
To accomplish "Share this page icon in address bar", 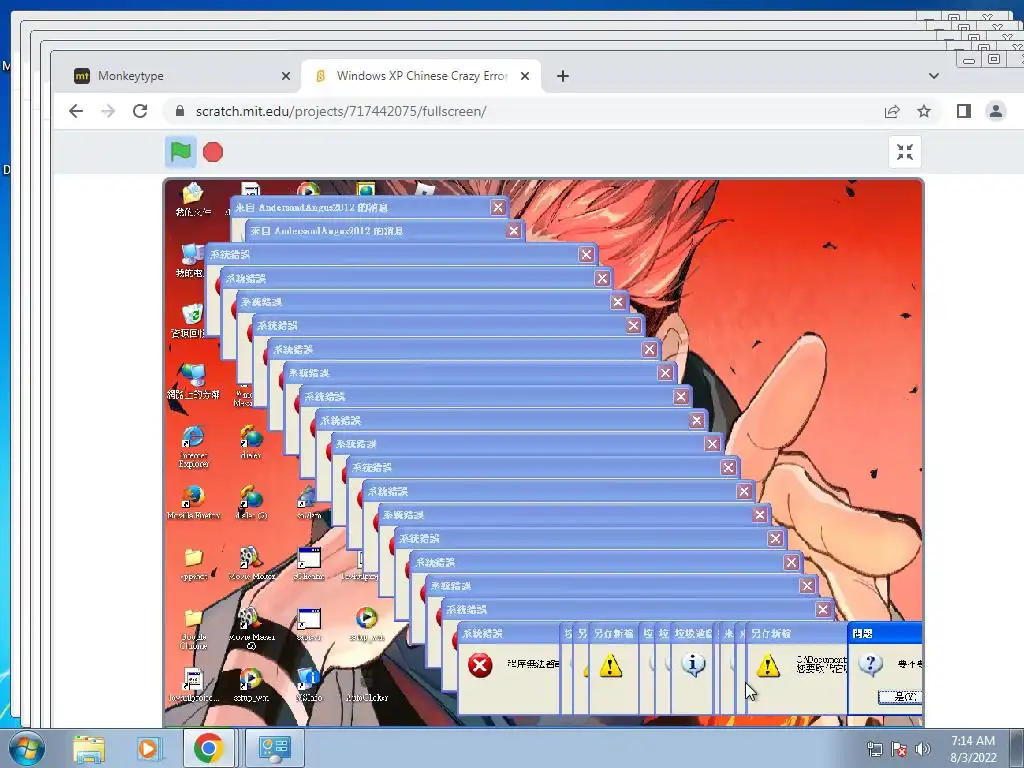I will [x=891, y=111].
